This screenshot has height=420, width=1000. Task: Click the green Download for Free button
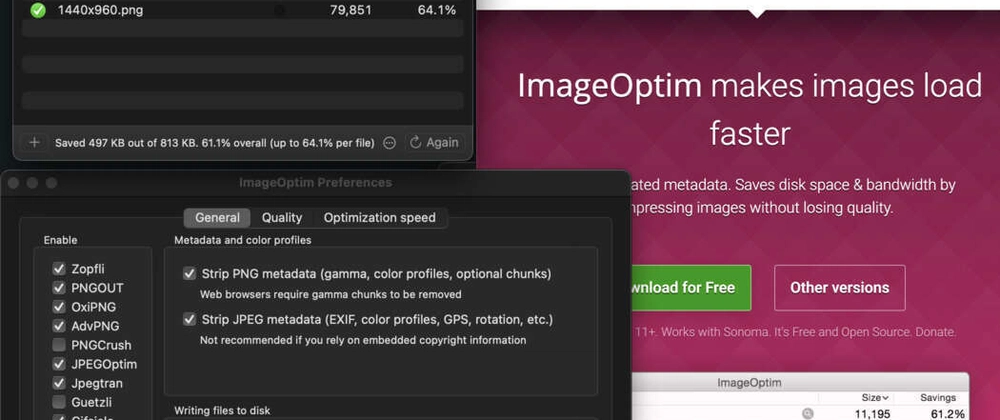[x=691, y=287]
